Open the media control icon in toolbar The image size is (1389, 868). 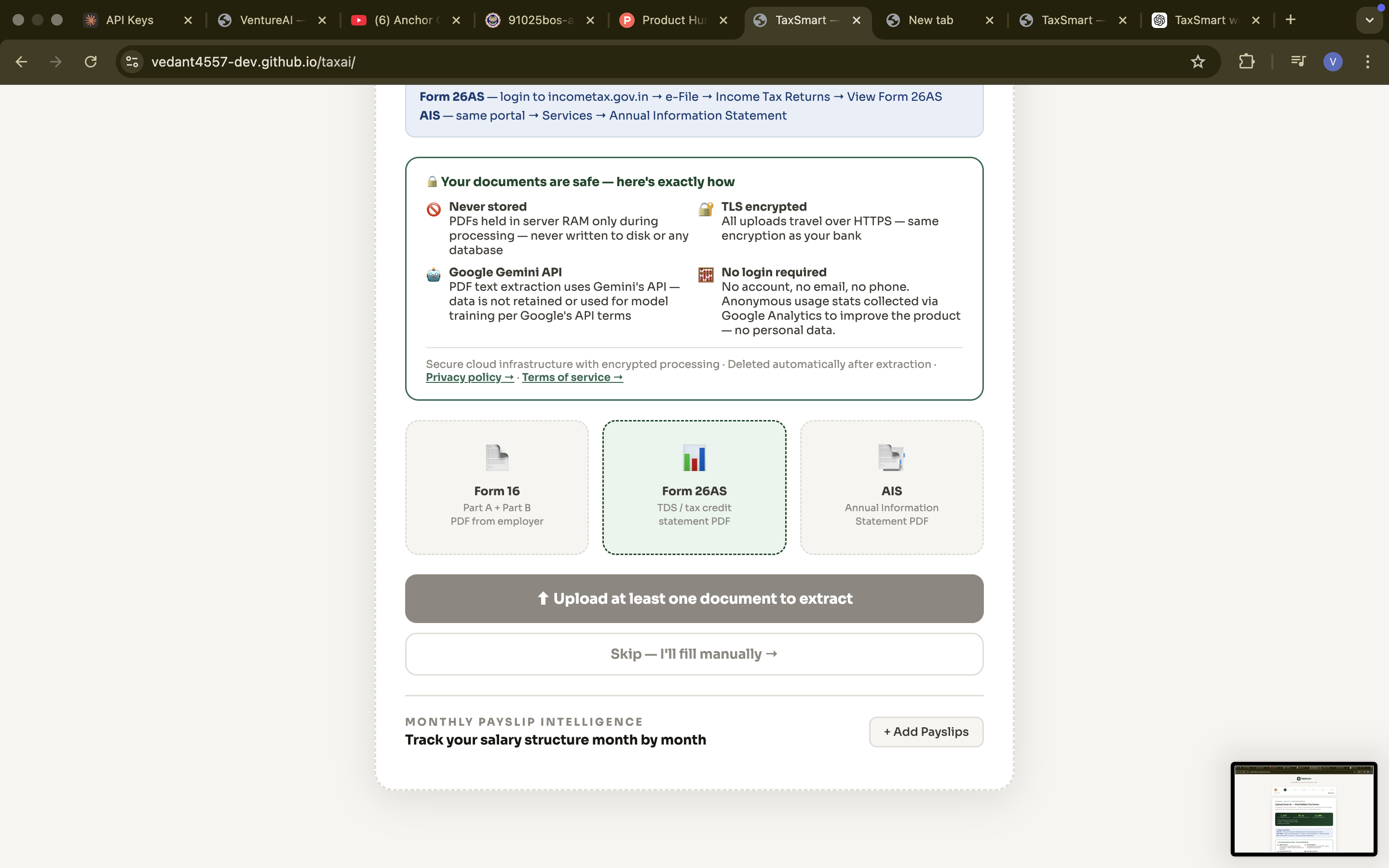pyautogui.click(x=1298, y=61)
